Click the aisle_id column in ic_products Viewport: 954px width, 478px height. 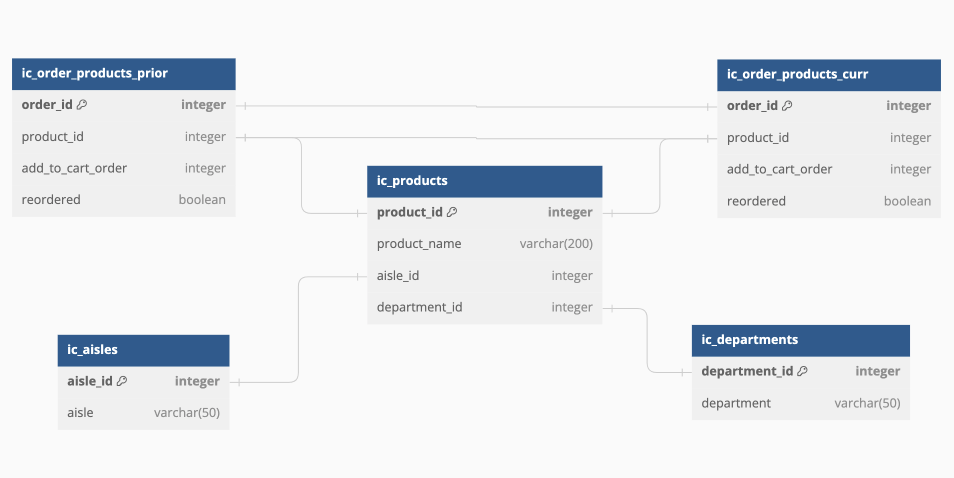point(484,276)
